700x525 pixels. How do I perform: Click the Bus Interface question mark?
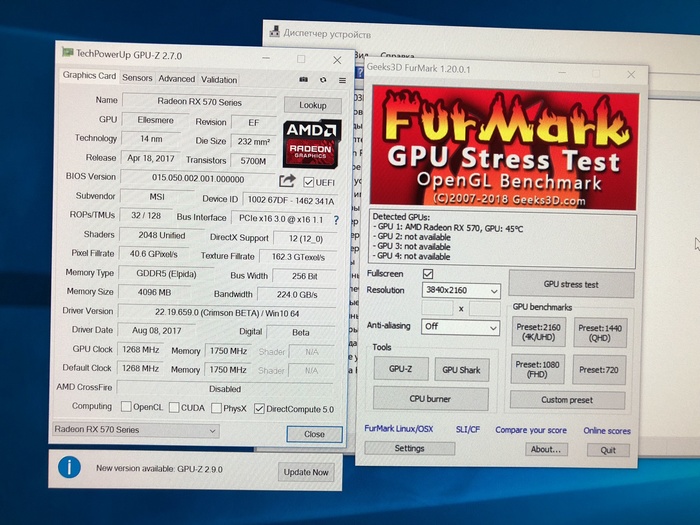[336, 220]
